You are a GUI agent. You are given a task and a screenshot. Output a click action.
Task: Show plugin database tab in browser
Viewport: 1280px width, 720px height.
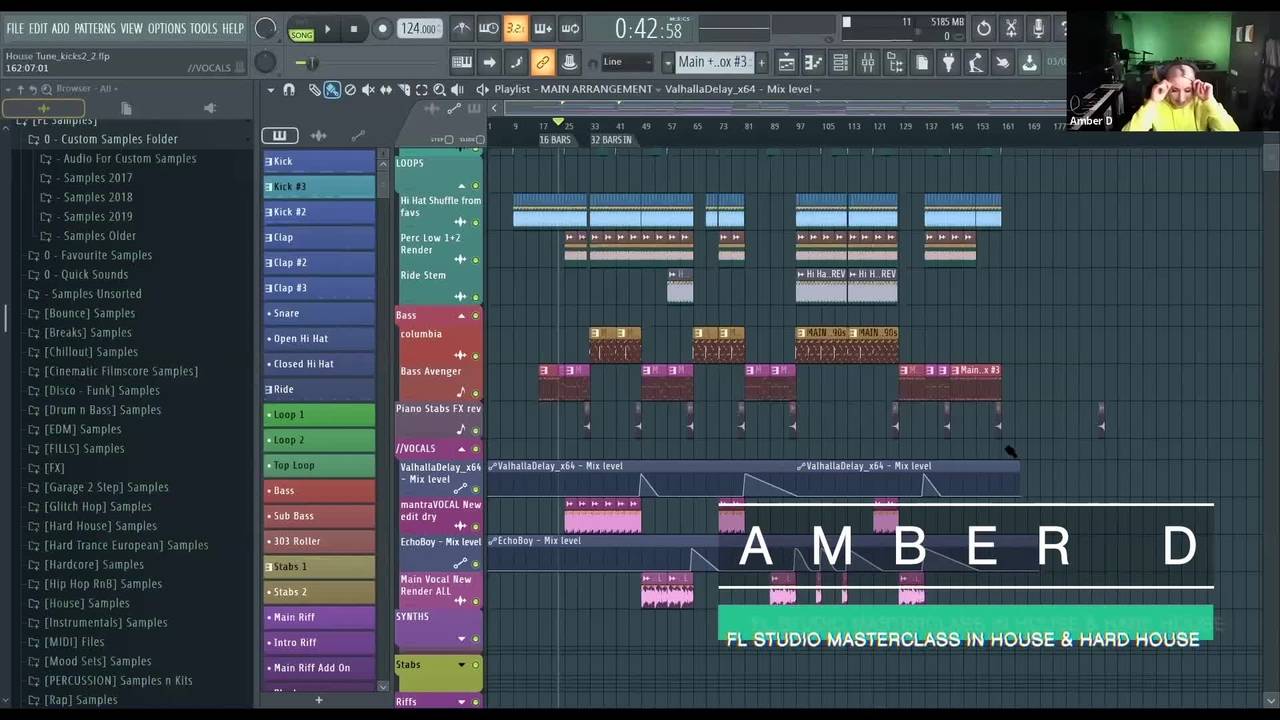pos(210,108)
